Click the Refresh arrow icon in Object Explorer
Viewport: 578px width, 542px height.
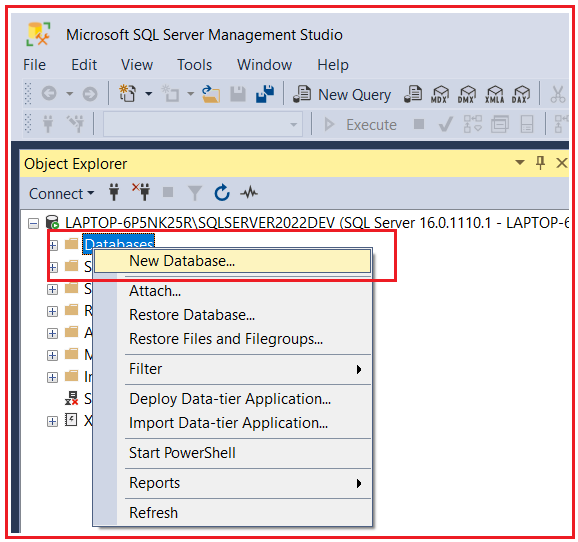click(222, 192)
